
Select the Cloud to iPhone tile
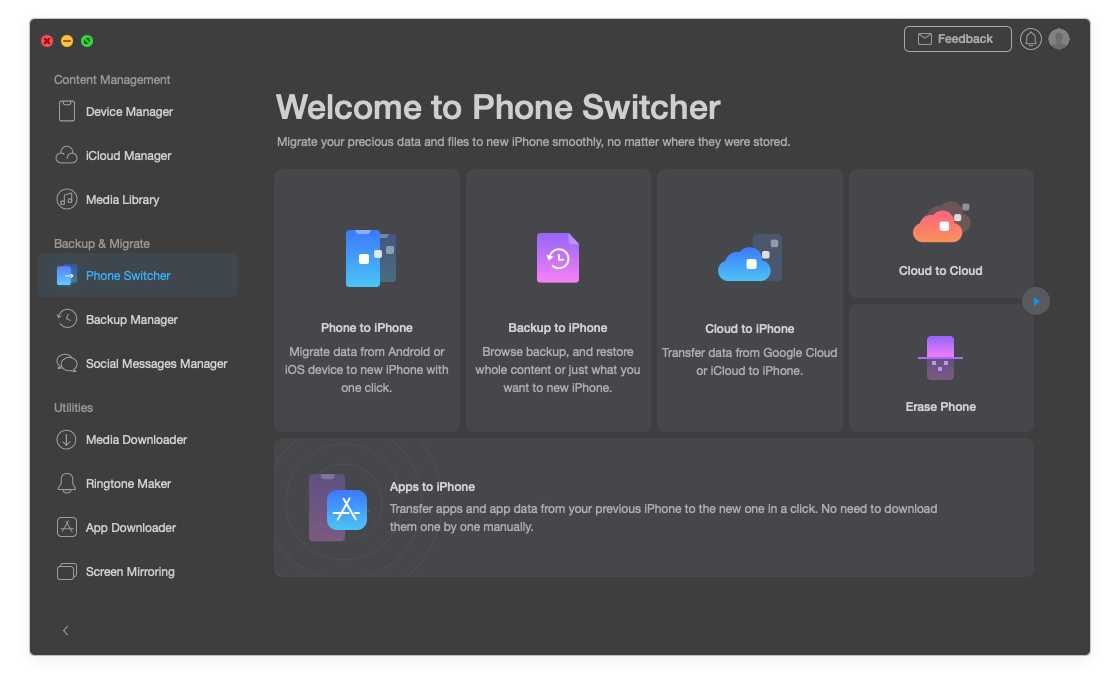click(749, 300)
